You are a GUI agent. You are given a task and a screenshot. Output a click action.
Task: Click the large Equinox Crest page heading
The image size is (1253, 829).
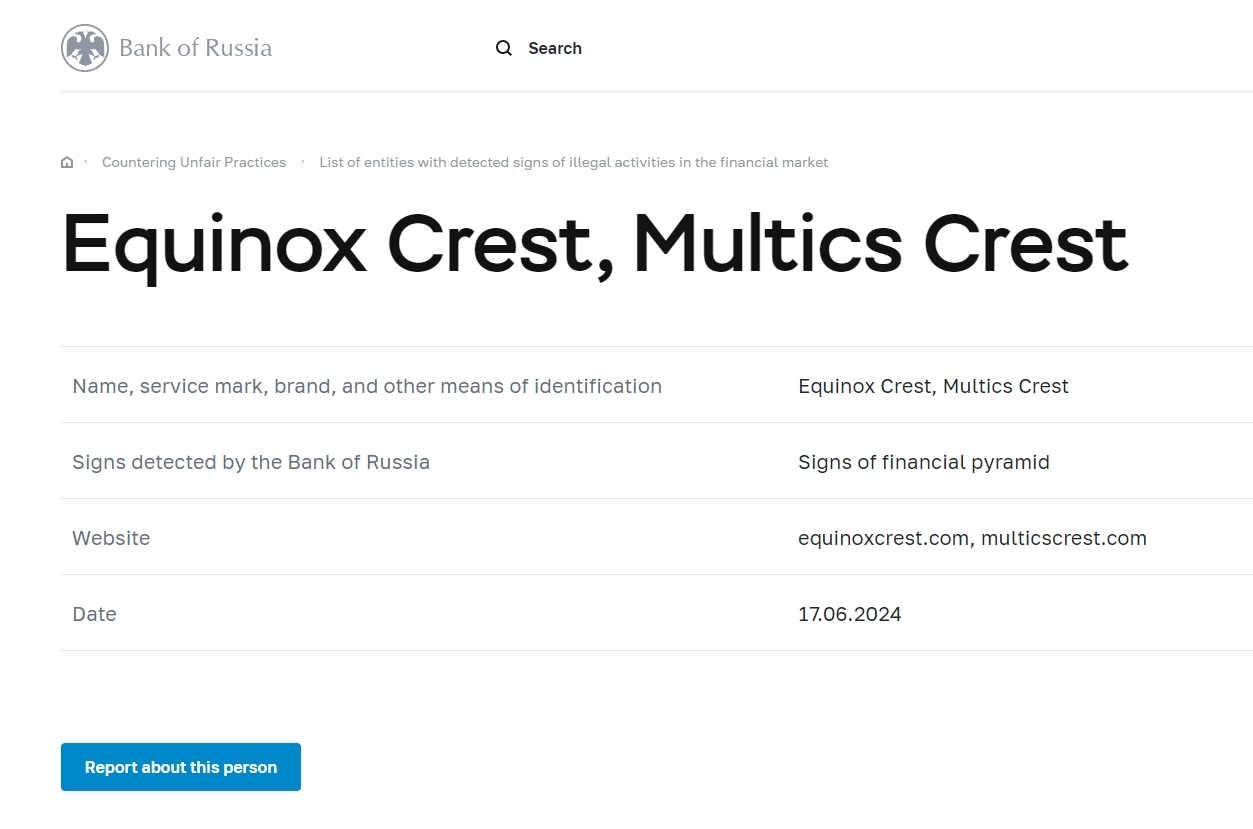595,243
